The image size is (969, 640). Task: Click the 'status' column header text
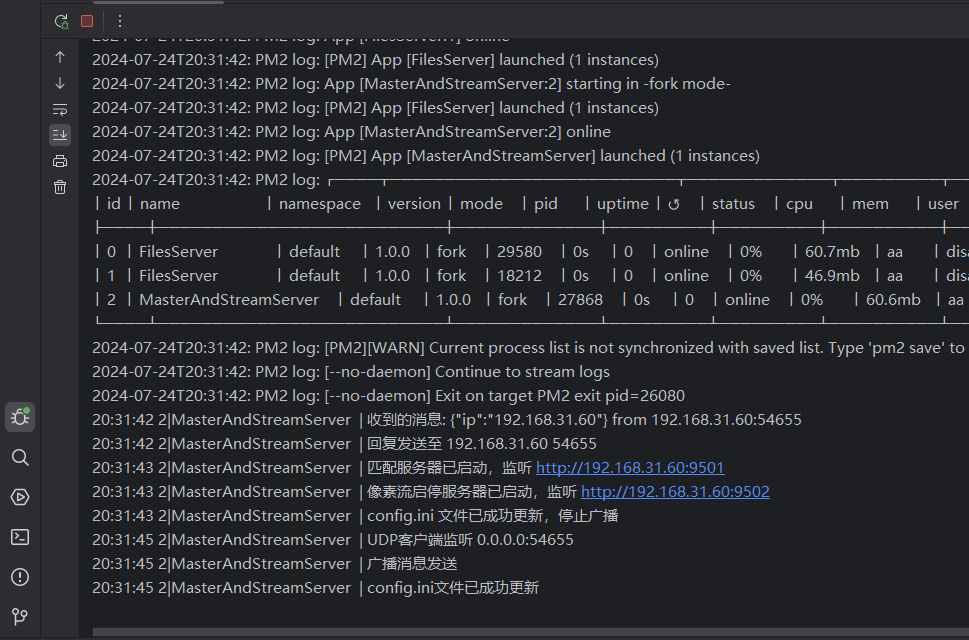tap(733, 204)
